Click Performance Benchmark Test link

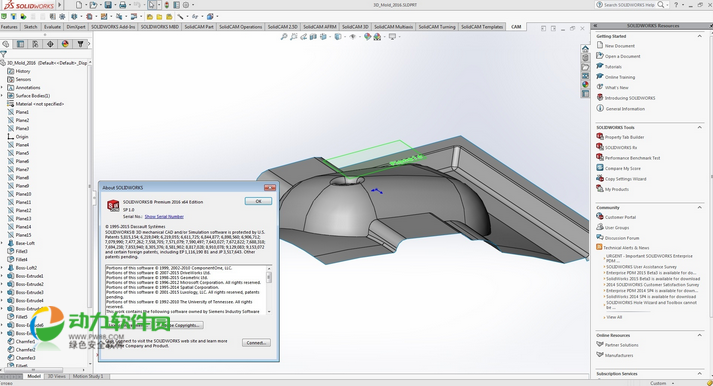click(633, 158)
